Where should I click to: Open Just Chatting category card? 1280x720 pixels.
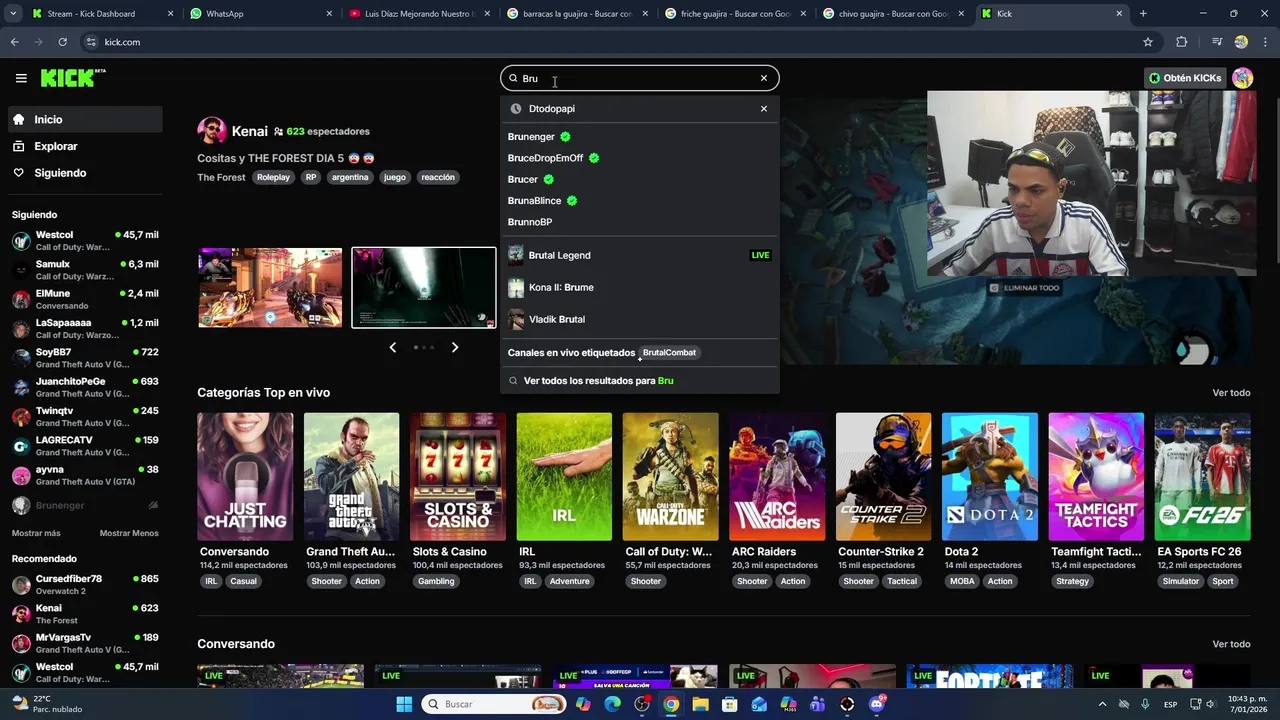click(245, 477)
